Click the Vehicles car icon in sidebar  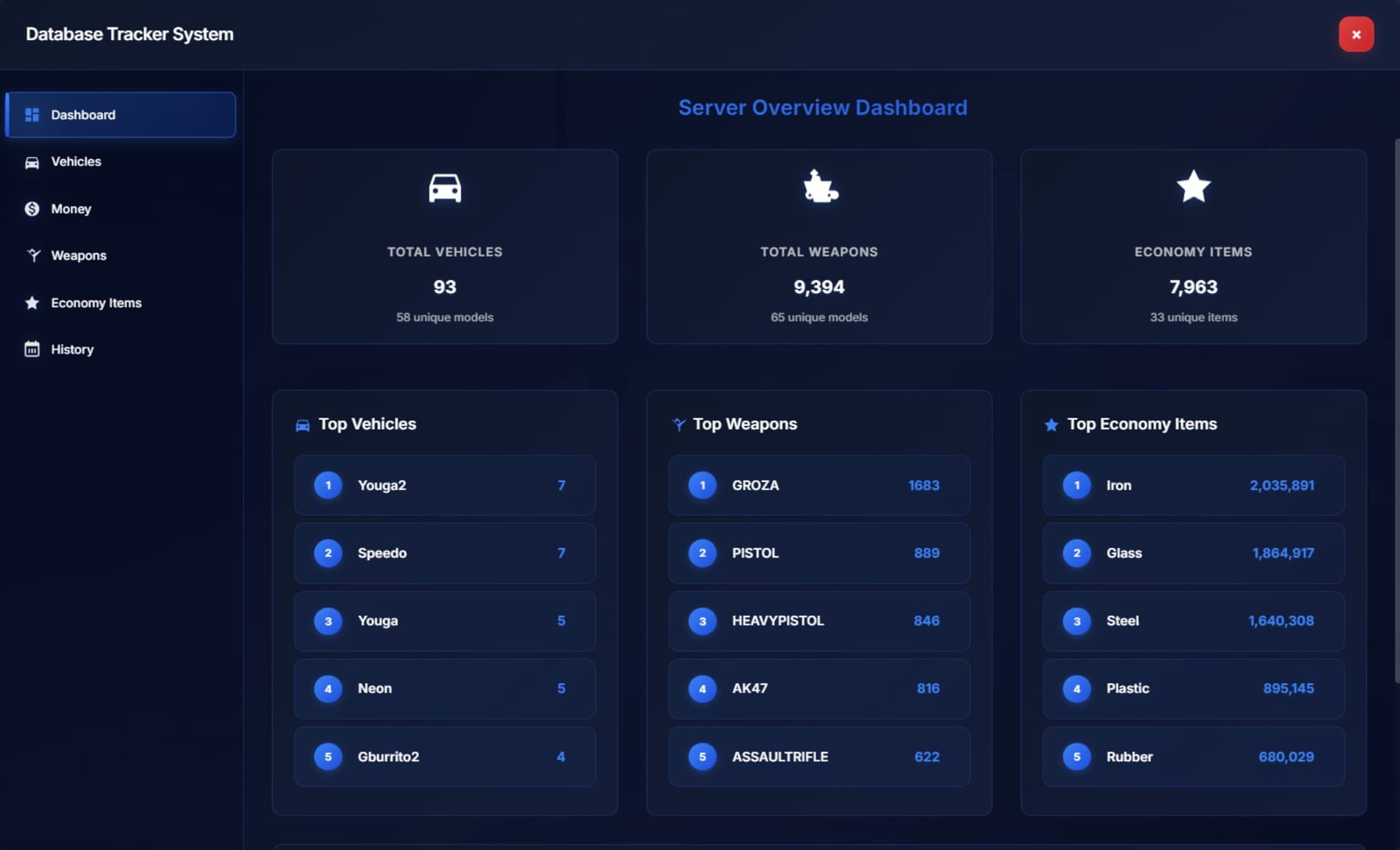32,163
